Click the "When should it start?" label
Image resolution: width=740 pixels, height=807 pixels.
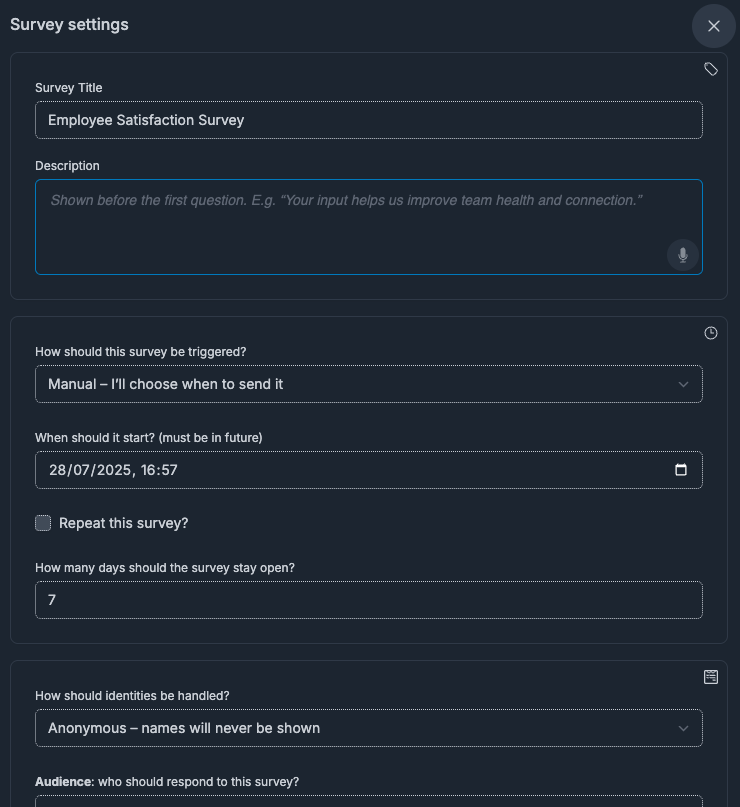click(x=149, y=437)
